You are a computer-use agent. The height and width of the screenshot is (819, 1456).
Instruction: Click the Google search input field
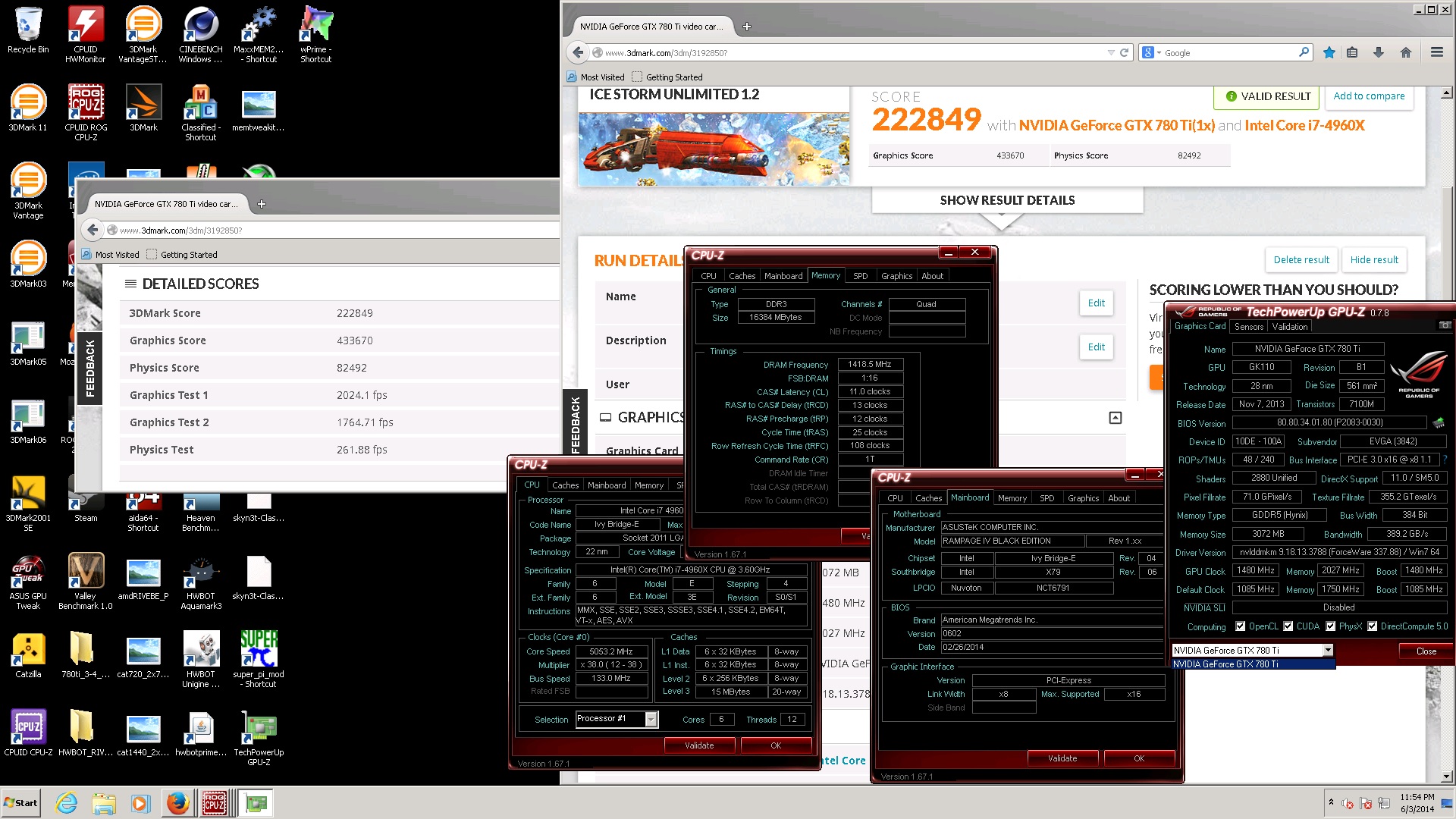pos(1228,52)
